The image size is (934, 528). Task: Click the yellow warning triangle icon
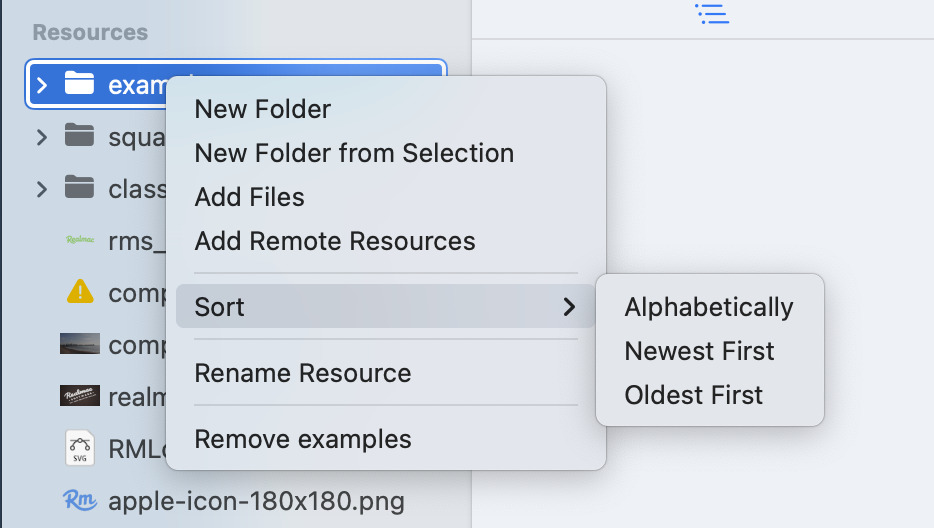tap(79, 292)
